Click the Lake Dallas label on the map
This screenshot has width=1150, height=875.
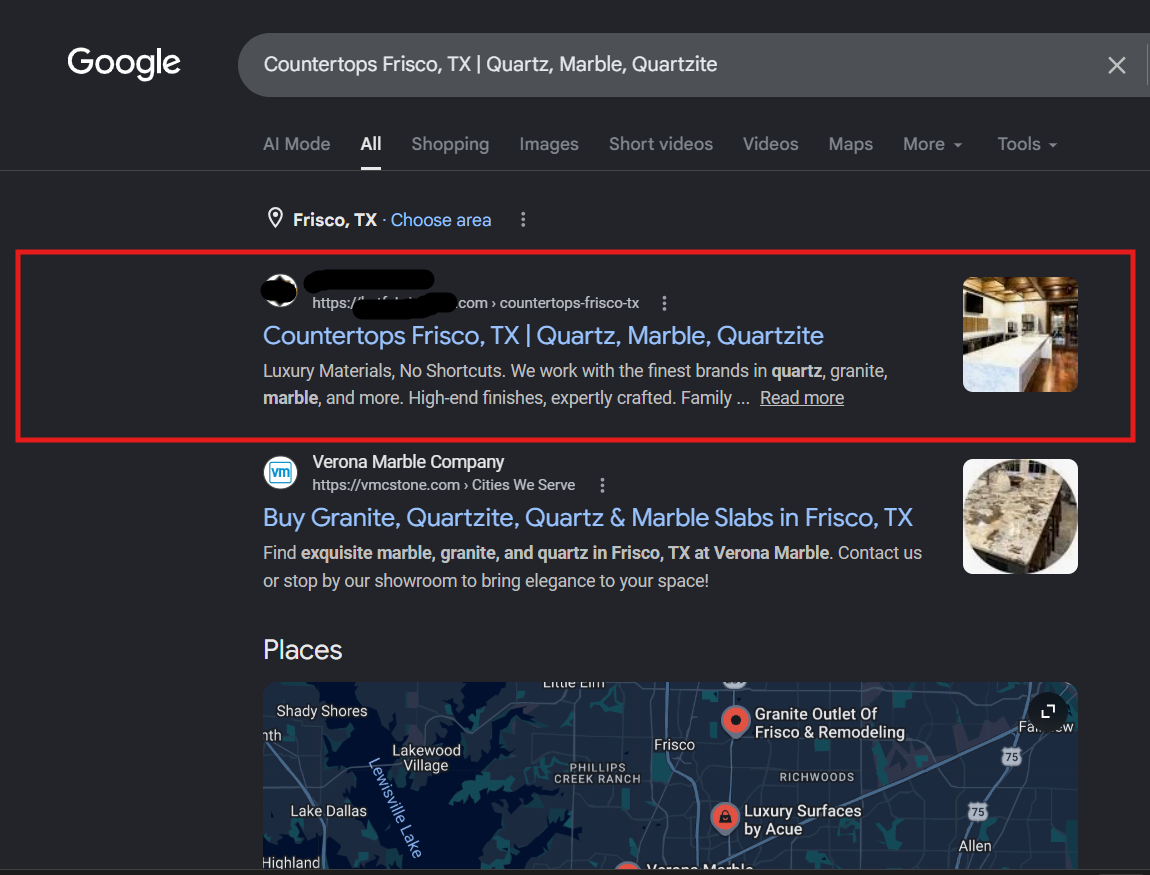[328, 811]
